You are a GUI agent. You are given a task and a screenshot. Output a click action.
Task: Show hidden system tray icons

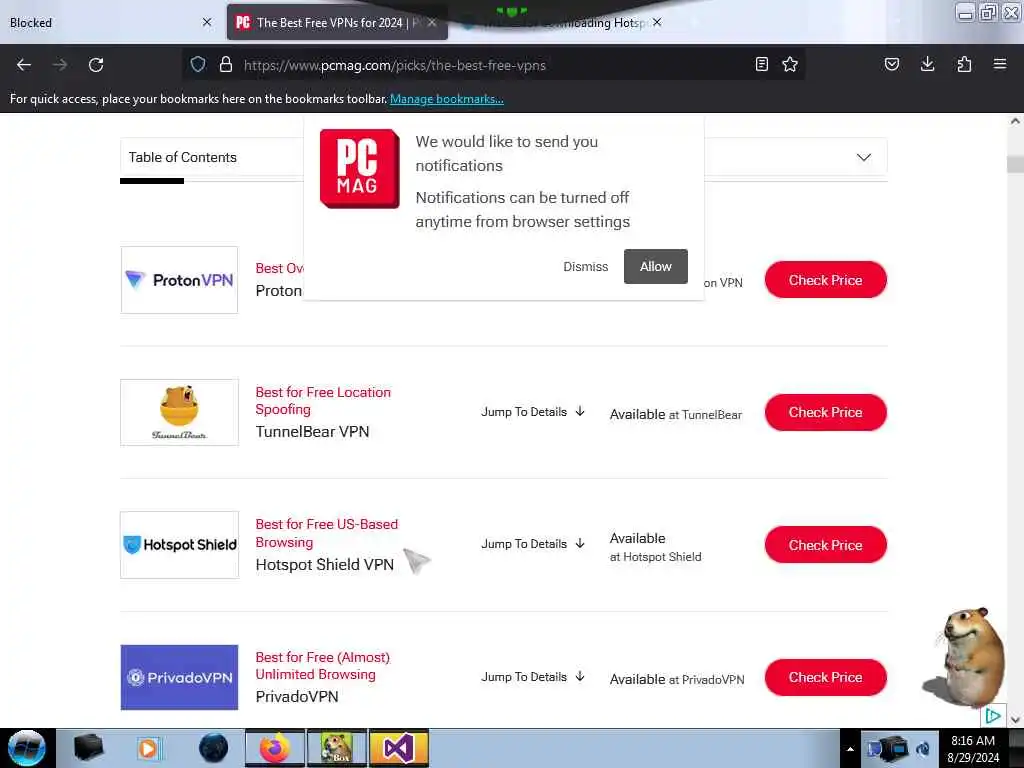pos(850,749)
